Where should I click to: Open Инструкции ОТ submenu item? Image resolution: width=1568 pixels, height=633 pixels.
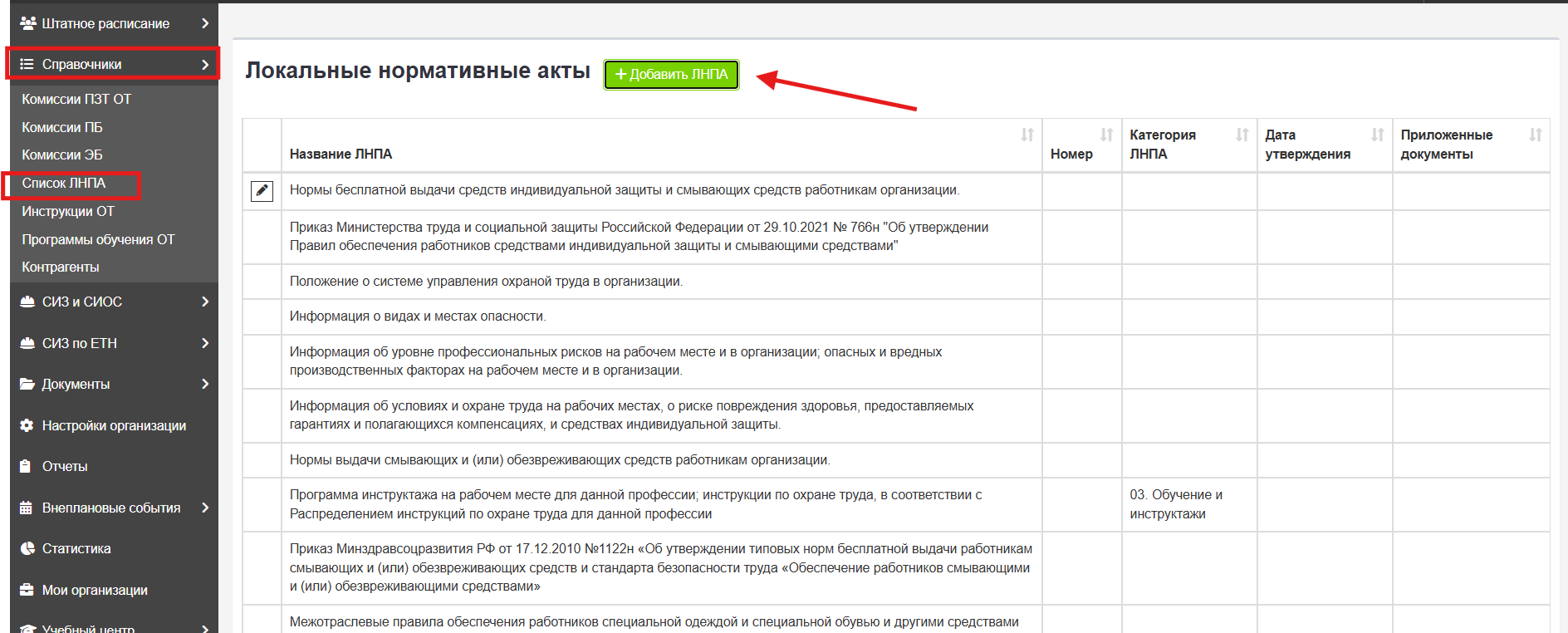coord(68,211)
